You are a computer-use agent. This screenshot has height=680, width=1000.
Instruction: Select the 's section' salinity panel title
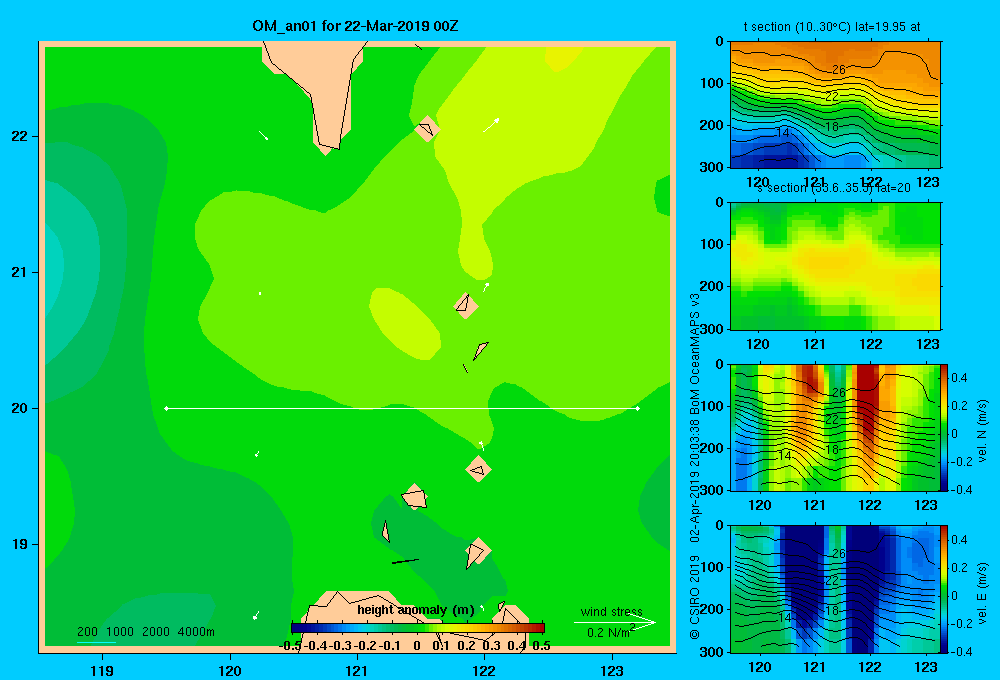pyautogui.click(x=834, y=188)
